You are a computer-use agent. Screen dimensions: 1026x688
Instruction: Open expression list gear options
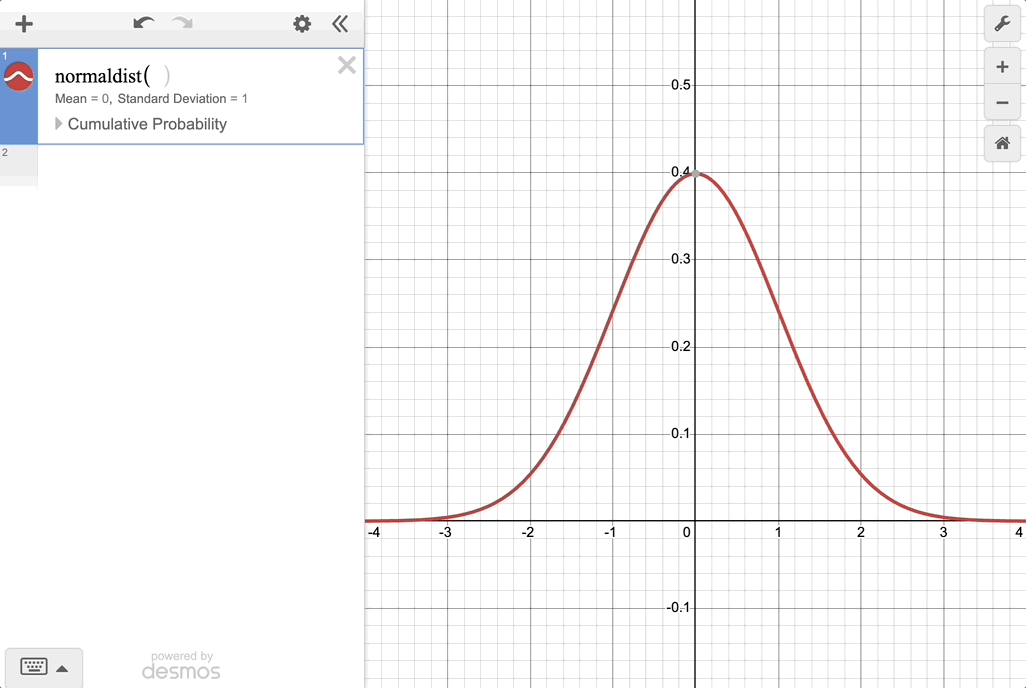(x=302, y=24)
